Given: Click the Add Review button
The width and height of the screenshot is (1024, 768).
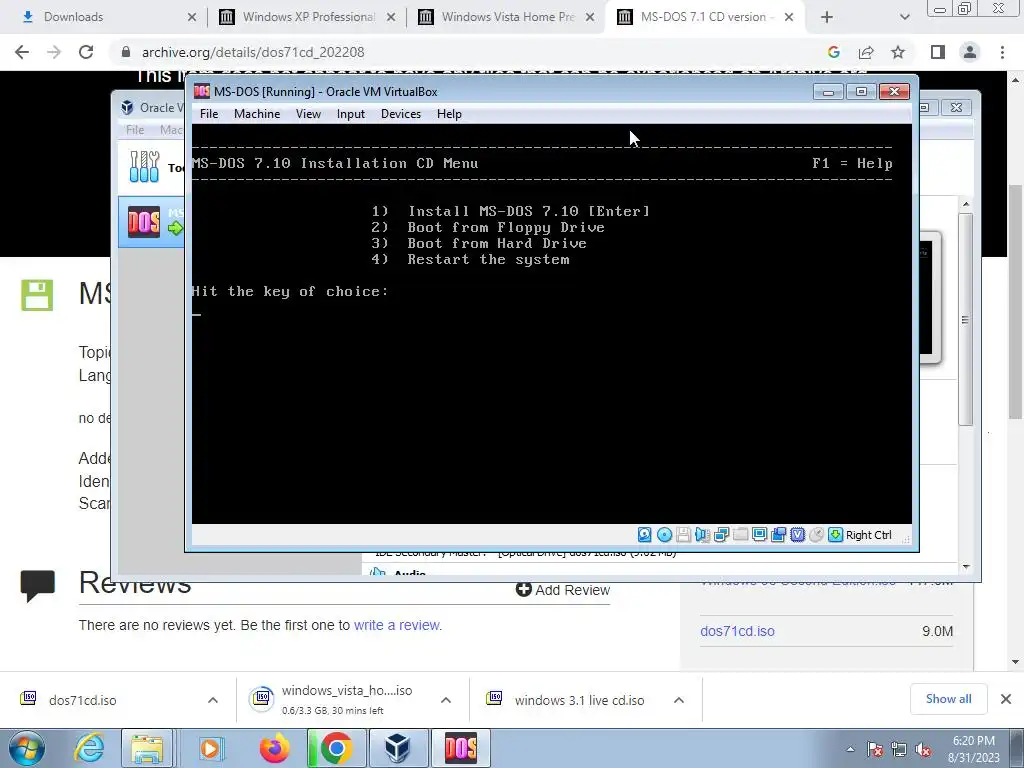Looking at the screenshot, I should coord(563,590).
